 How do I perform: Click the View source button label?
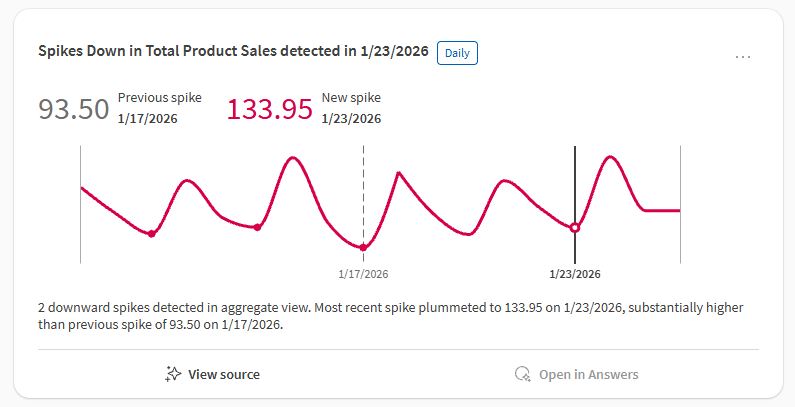coord(224,375)
